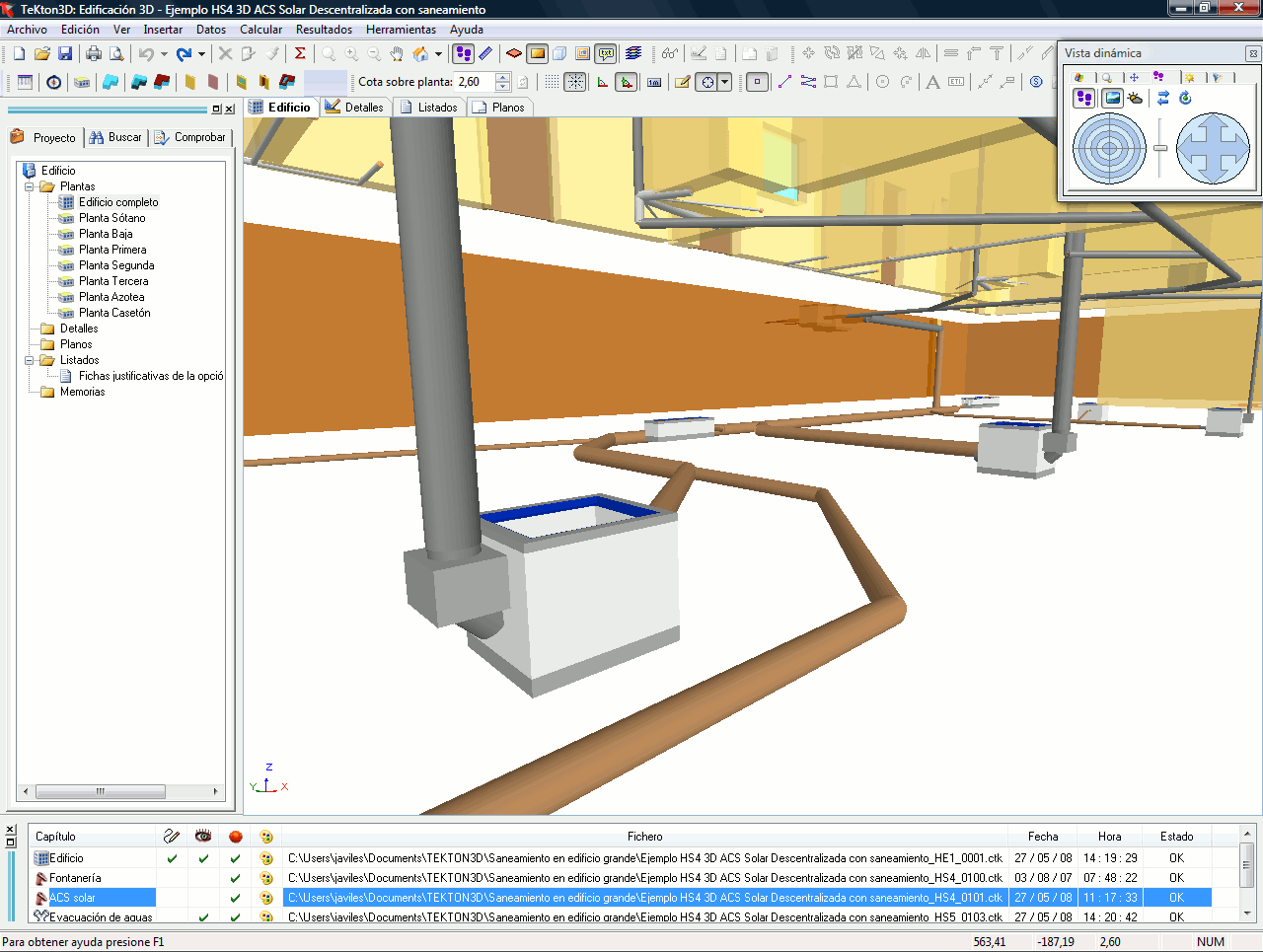This screenshot has width=1263, height=952.
Task: Toggle the txt labels icon
Action: (x=606, y=54)
